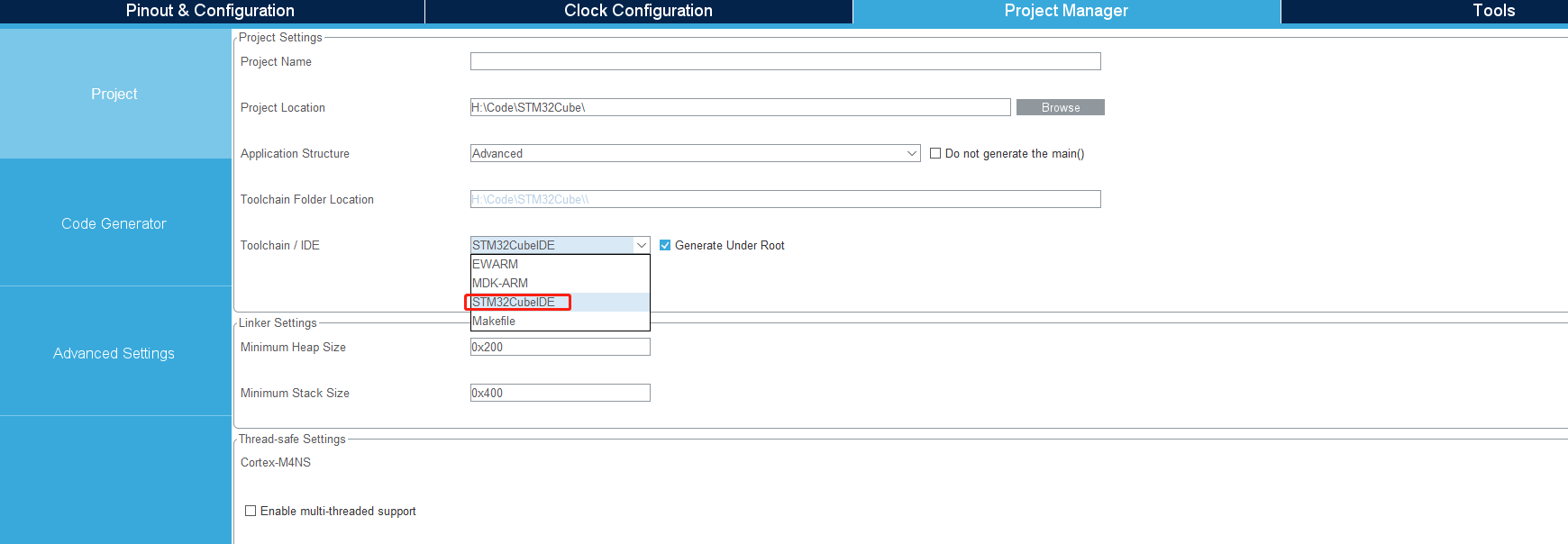This screenshot has width=1568, height=544.
Task: Click the Application Structure label
Action: (x=295, y=153)
